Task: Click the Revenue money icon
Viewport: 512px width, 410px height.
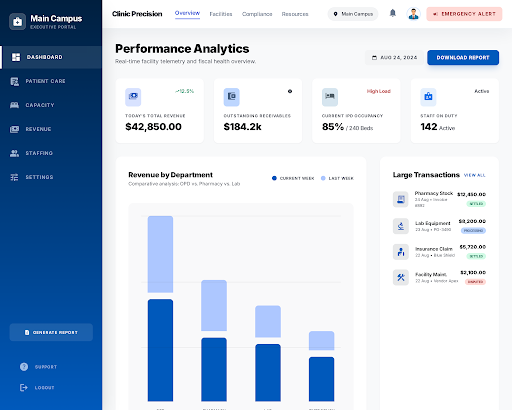Action: [x=14, y=129]
